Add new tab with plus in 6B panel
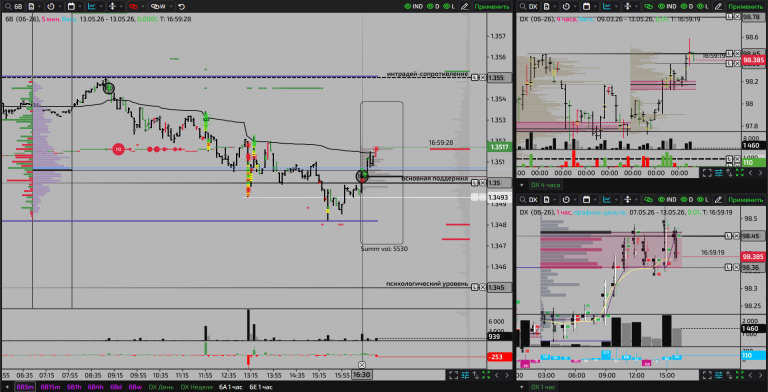The width and height of the screenshot is (768, 392). tap(6, 387)
